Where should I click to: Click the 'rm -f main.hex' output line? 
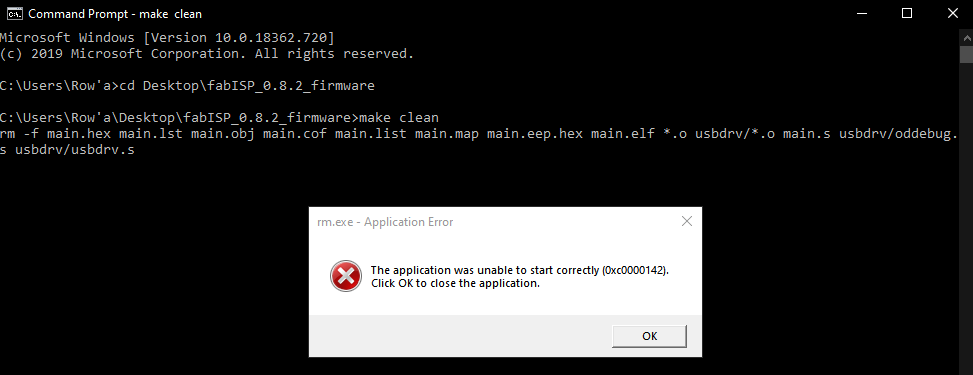pos(479,134)
